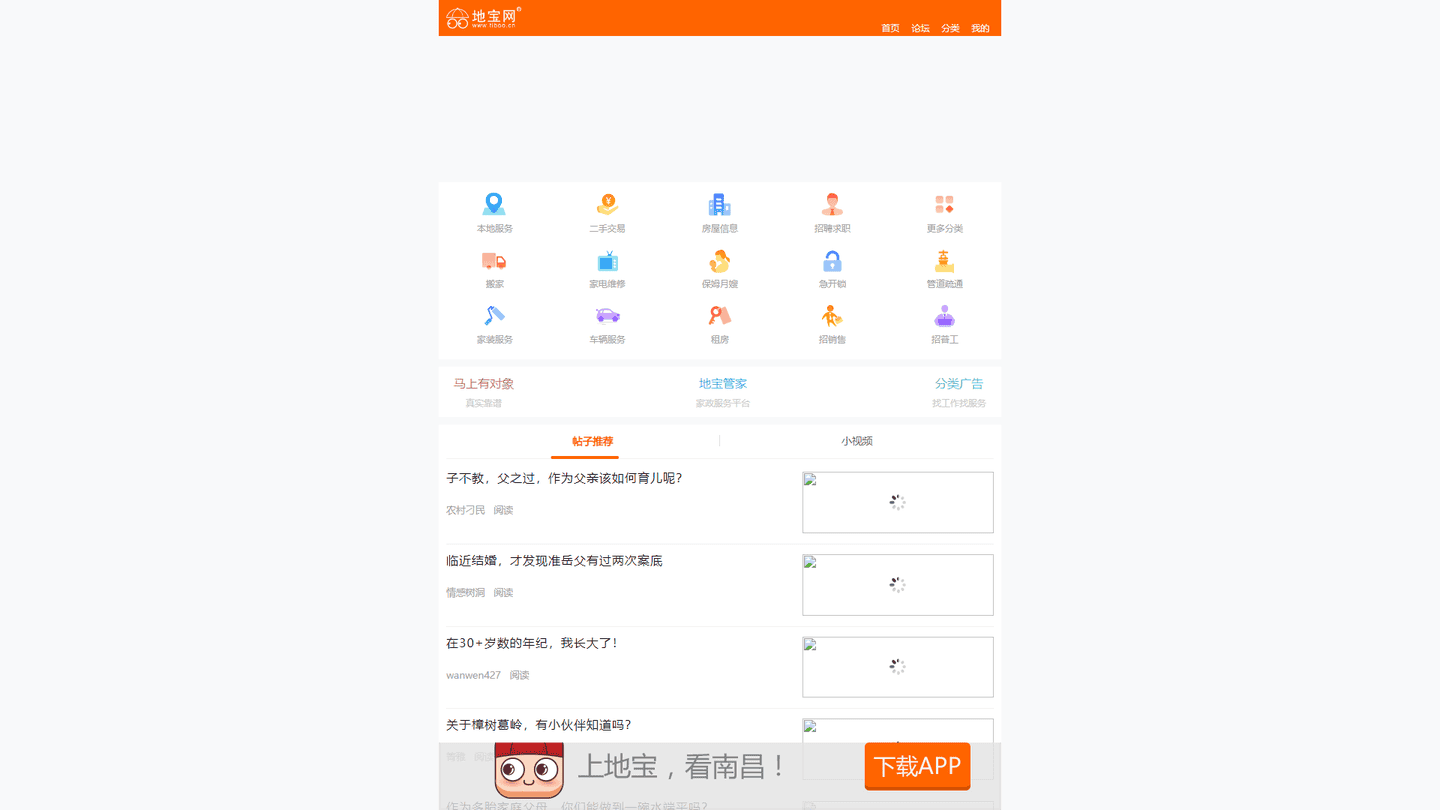Click the 下载APP button
The width and height of the screenshot is (1440, 810).
917,766
